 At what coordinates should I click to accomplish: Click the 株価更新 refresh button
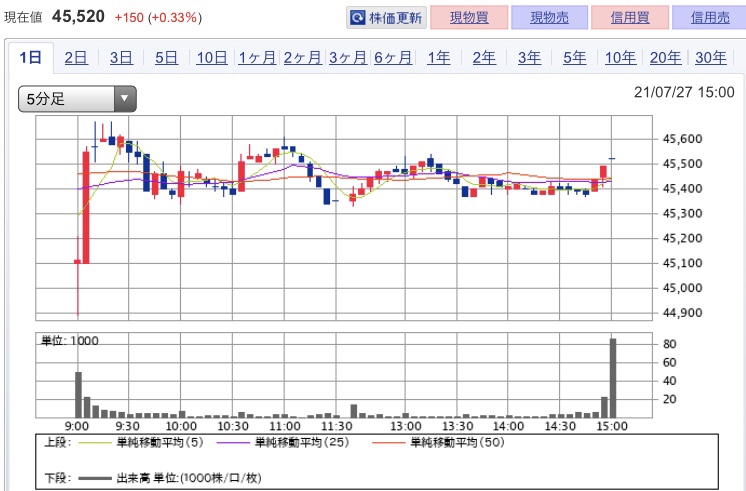point(386,18)
